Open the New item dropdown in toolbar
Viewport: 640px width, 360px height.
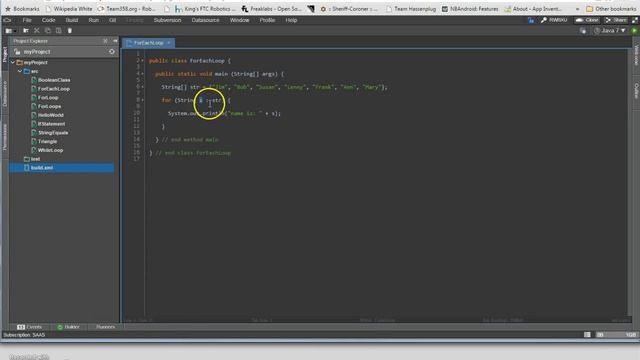11,31
